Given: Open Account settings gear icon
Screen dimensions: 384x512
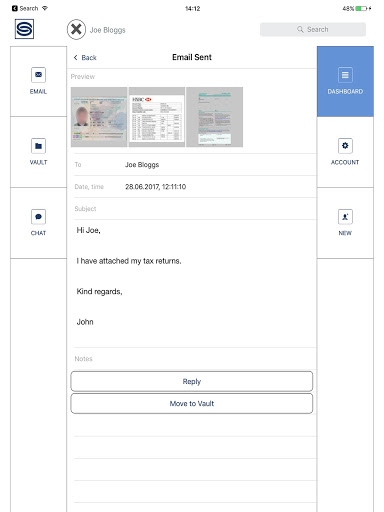Looking at the screenshot, I should 345,146.
